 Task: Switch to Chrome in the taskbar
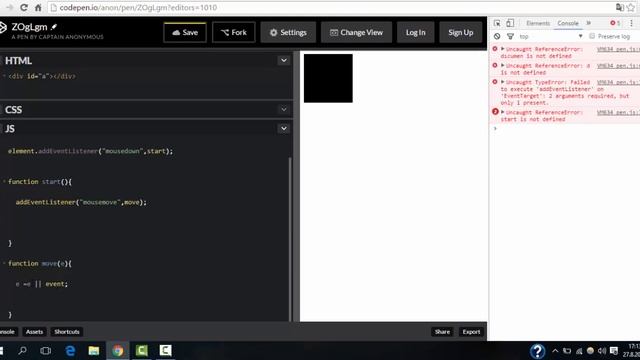[x=118, y=351]
